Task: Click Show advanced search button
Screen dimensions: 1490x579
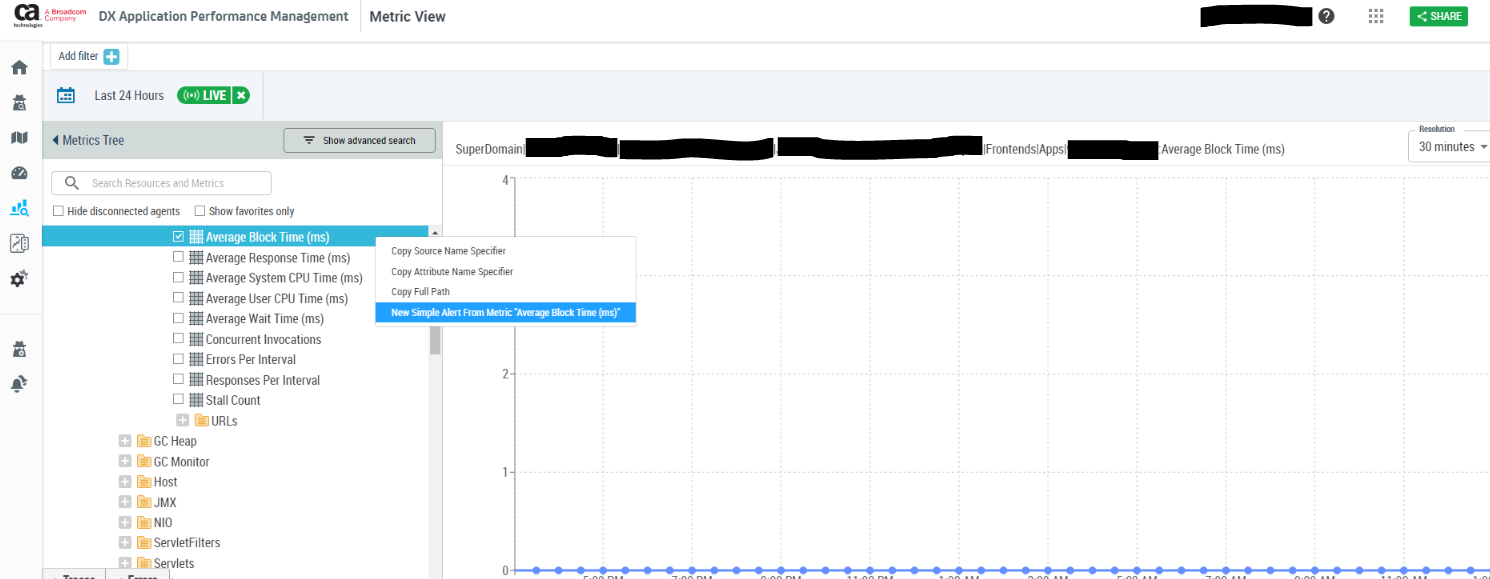Action: tap(359, 141)
